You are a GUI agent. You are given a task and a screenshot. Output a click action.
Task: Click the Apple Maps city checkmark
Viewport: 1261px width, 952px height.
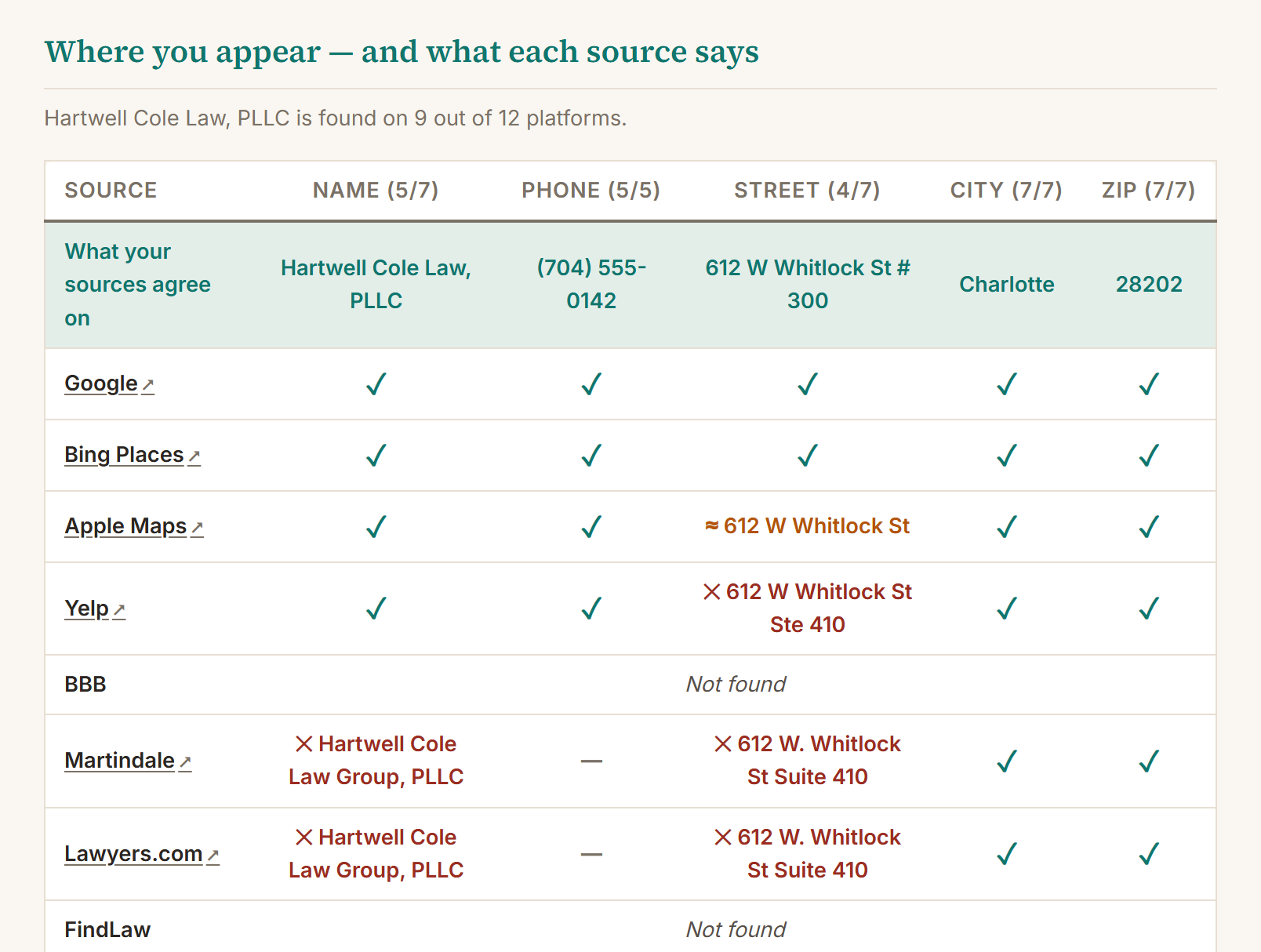(1007, 527)
